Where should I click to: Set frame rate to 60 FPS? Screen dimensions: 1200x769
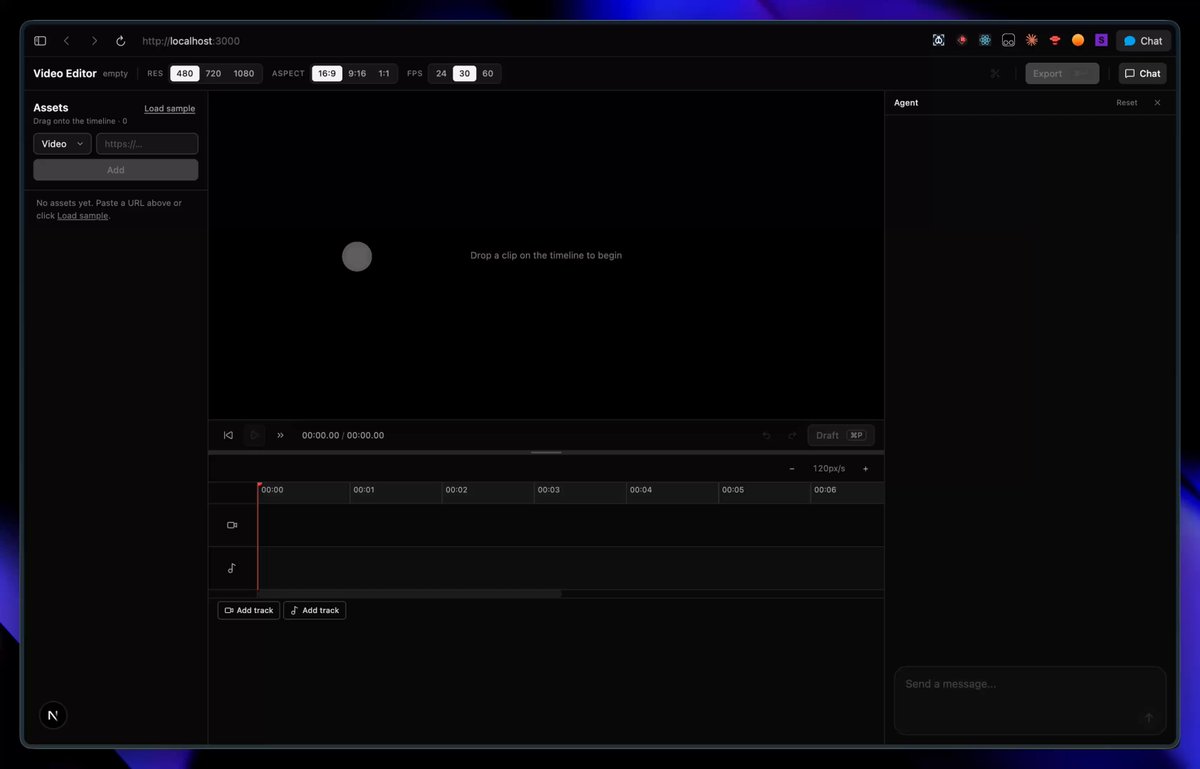(x=488, y=73)
